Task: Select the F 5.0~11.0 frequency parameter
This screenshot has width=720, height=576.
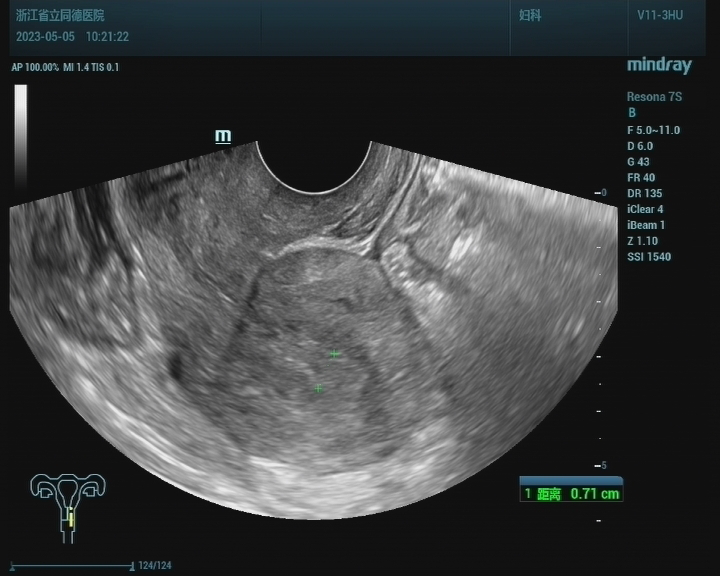Action: pyautogui.click(x=653, y=130)
